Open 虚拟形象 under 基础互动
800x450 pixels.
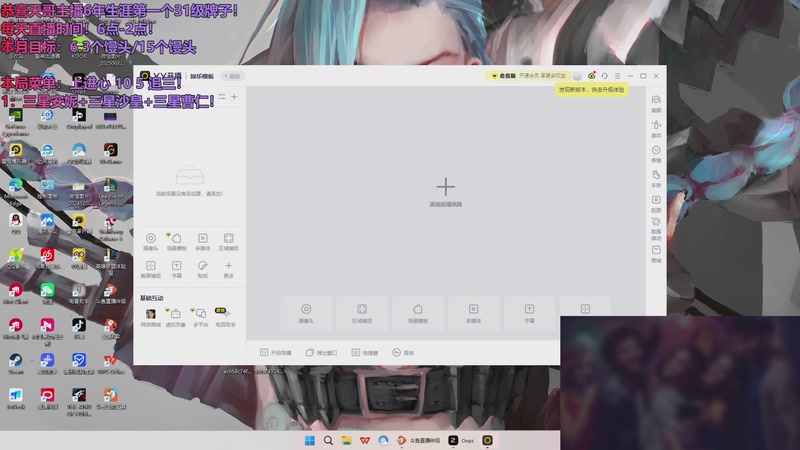click(176, 317)
